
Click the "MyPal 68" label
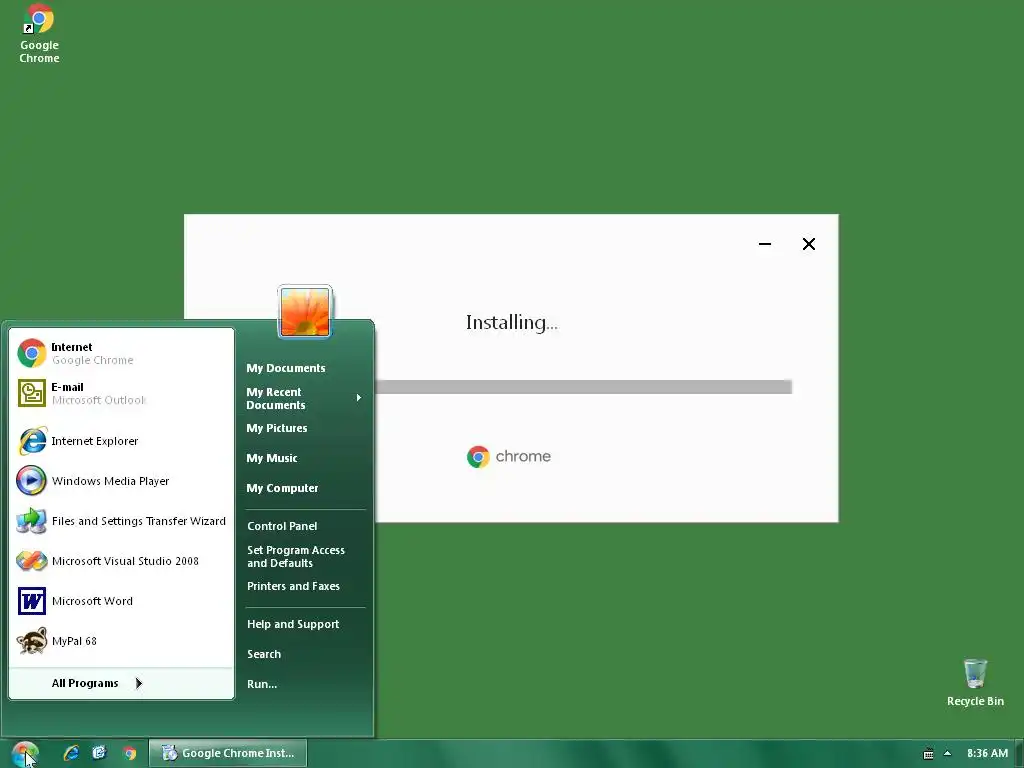tap(74, 641)
